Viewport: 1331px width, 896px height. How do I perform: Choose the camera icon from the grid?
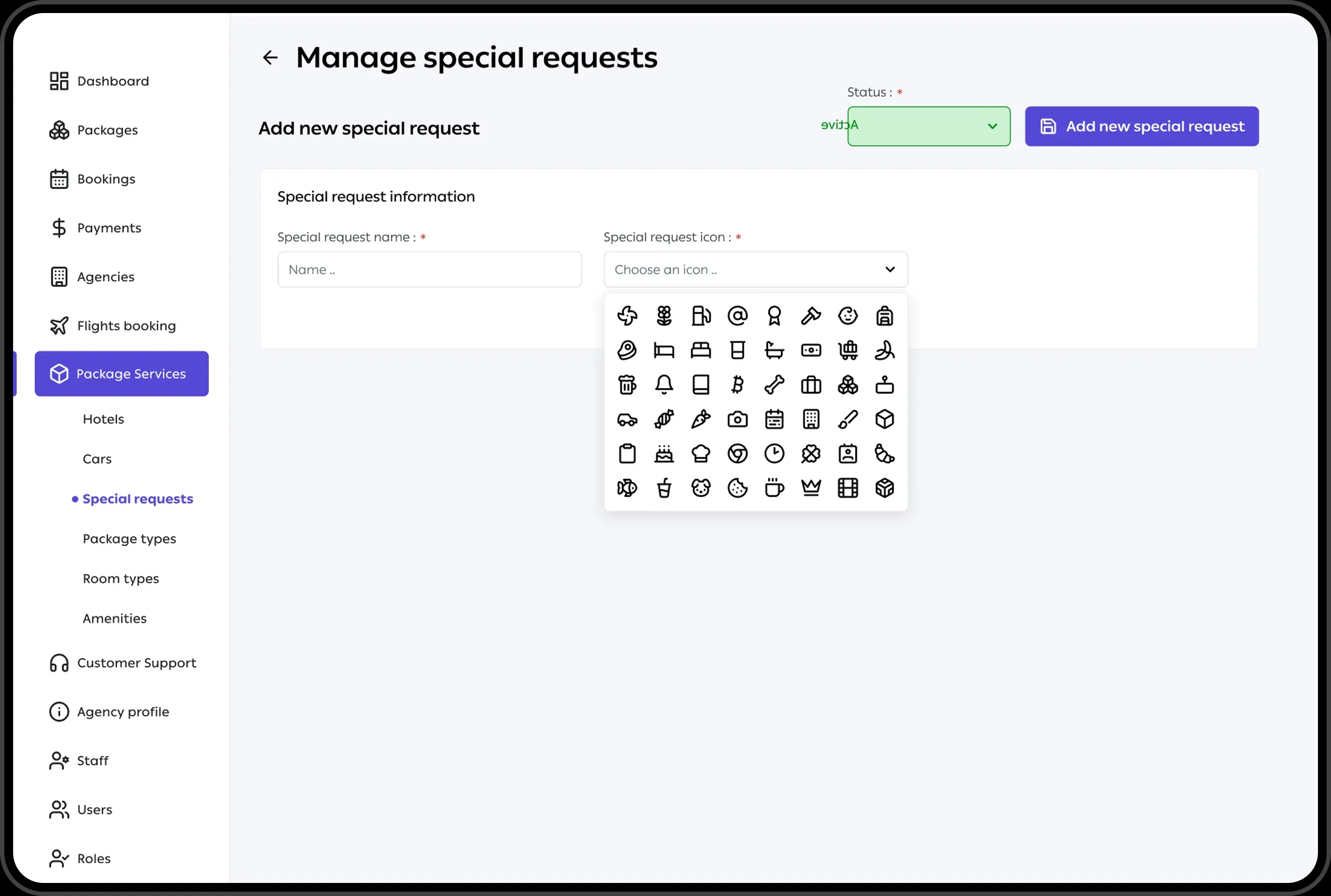click(x=737, y=419)
